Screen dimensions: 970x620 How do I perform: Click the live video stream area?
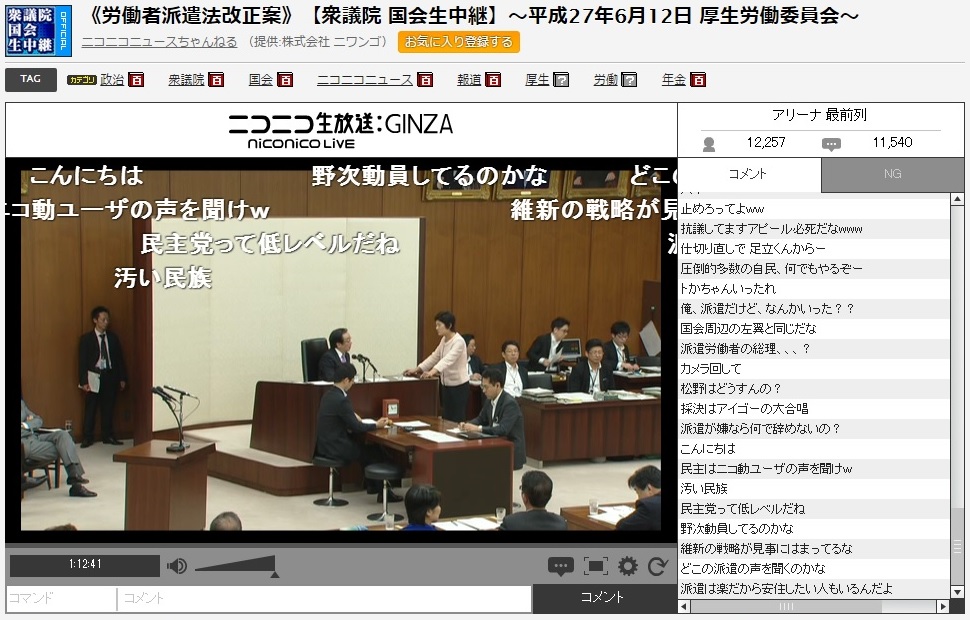point(341,350)
